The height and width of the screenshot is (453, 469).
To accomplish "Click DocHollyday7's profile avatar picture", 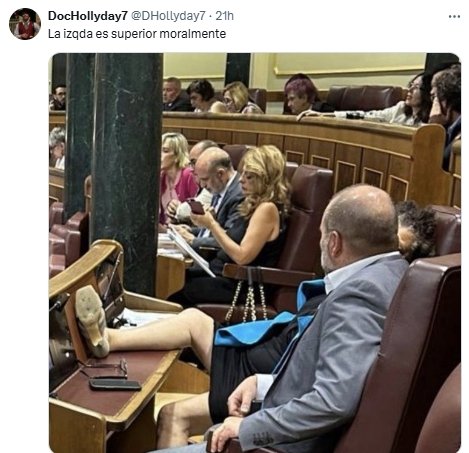I will [25, 24].
